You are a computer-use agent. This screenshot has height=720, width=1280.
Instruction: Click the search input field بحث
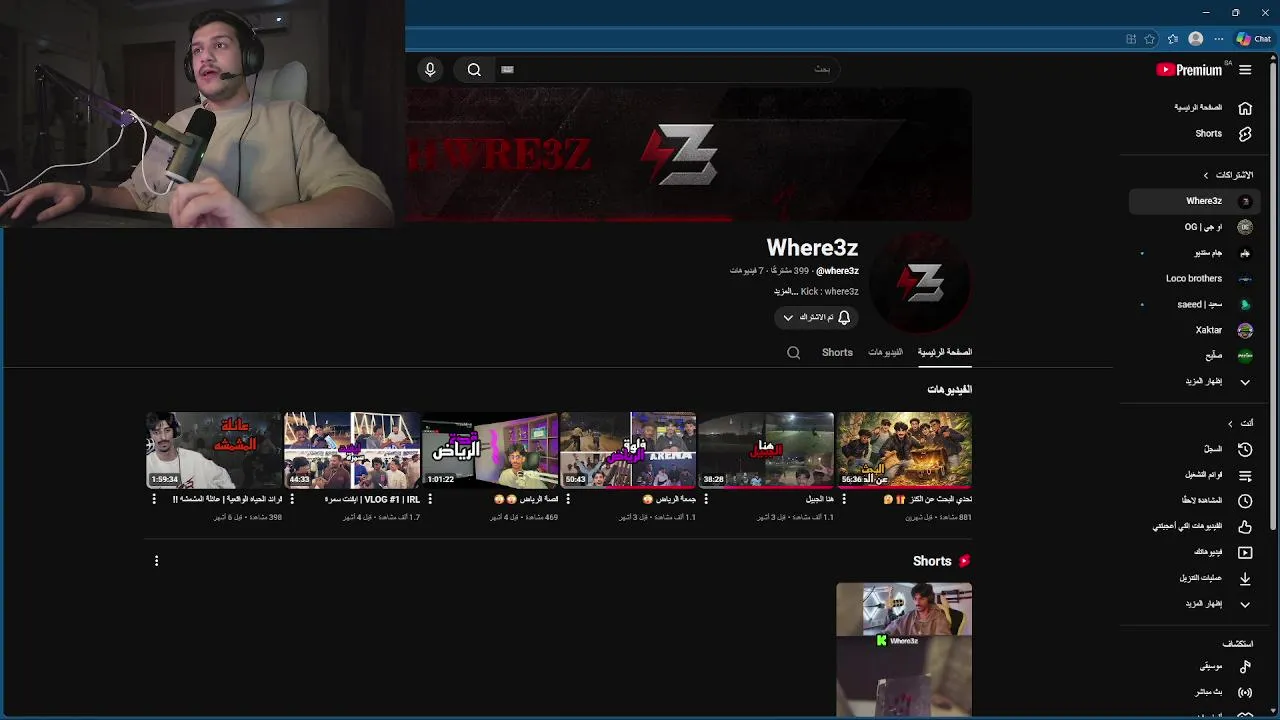(x=670, y=69)
